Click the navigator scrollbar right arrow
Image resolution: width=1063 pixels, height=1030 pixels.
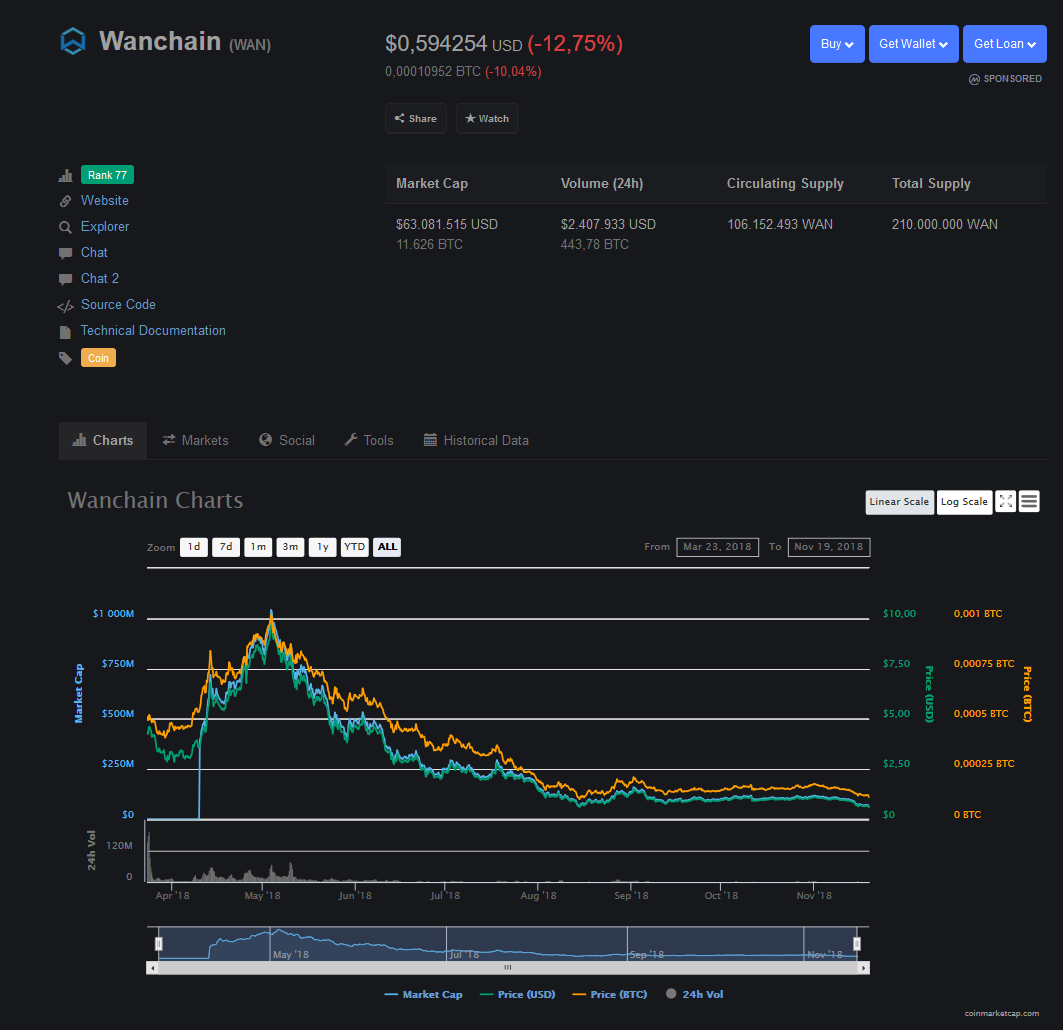click(x=864, y=968)
